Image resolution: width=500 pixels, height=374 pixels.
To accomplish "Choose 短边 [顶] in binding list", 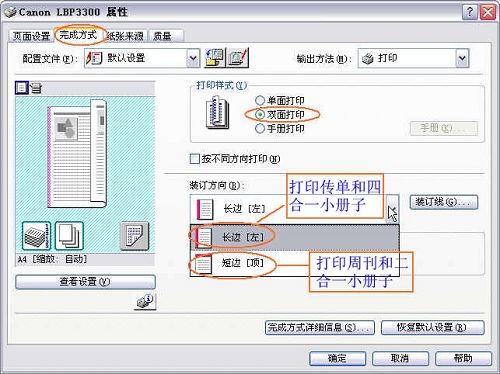I will (295, 263).
